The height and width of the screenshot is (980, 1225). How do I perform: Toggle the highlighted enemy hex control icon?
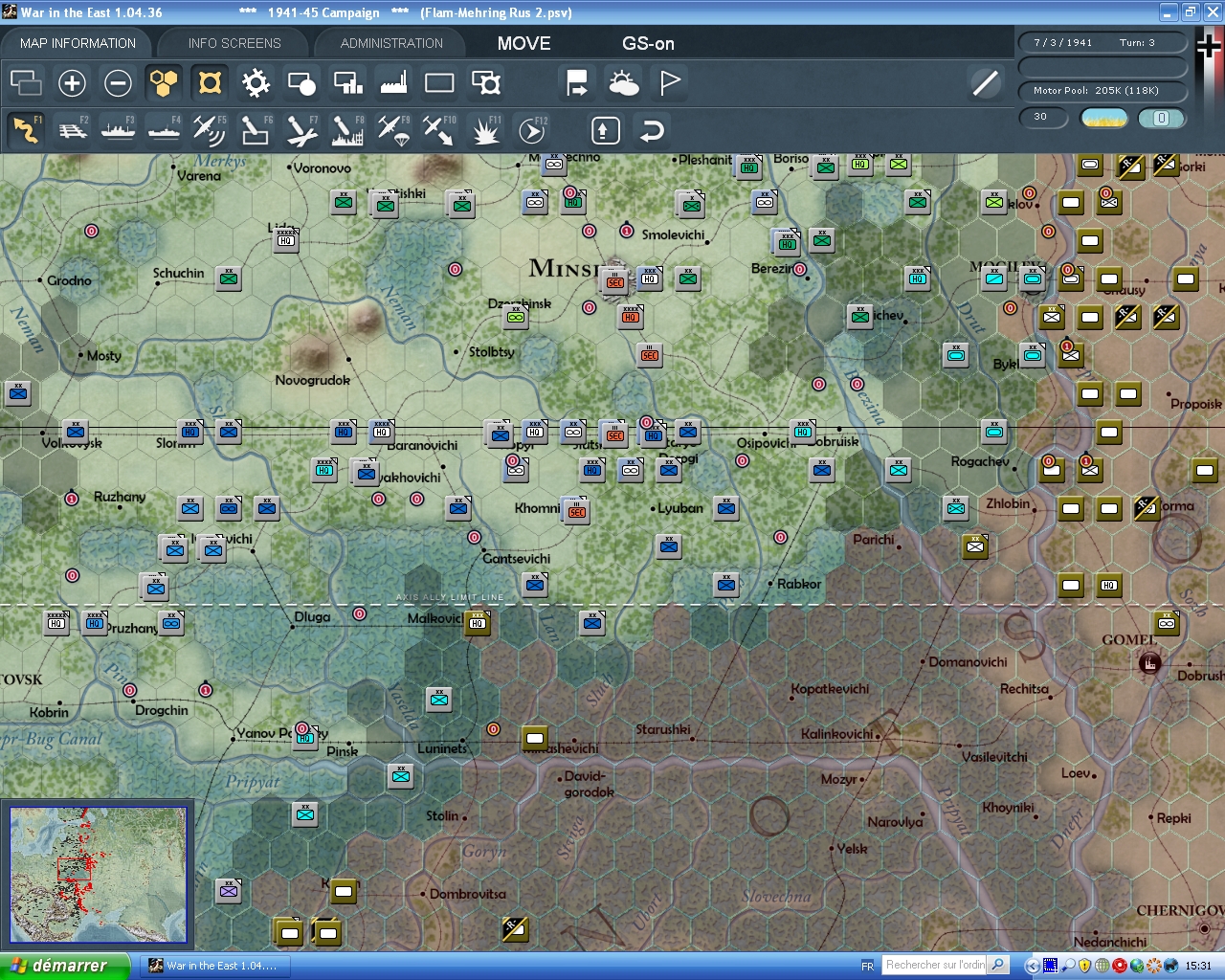click(x=210, y=83)
